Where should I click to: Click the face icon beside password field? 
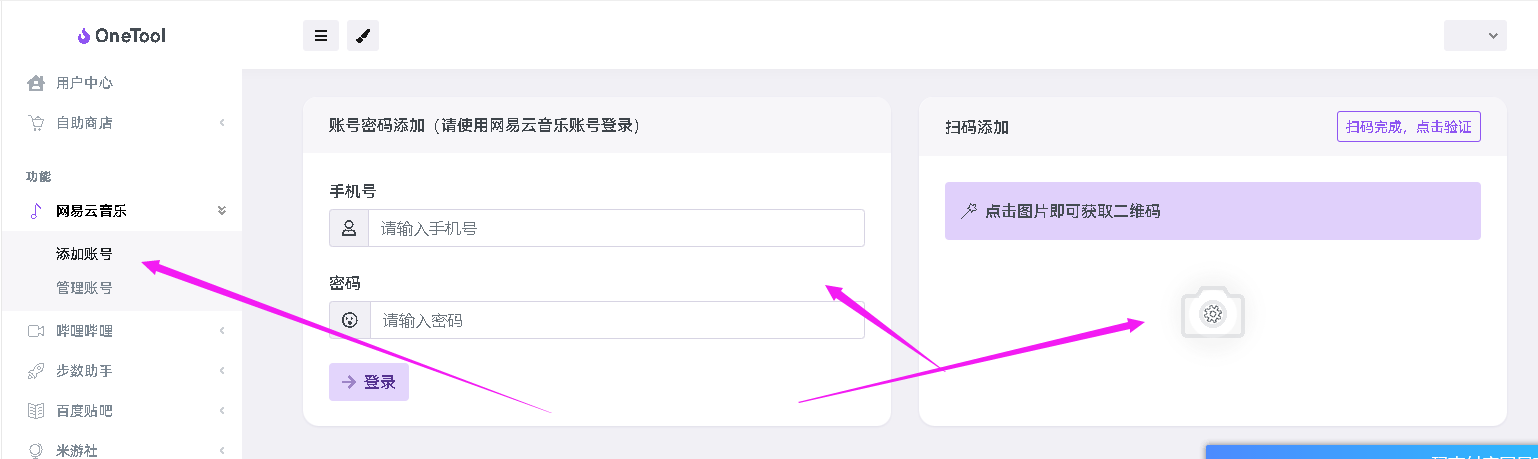pos(350,320)
